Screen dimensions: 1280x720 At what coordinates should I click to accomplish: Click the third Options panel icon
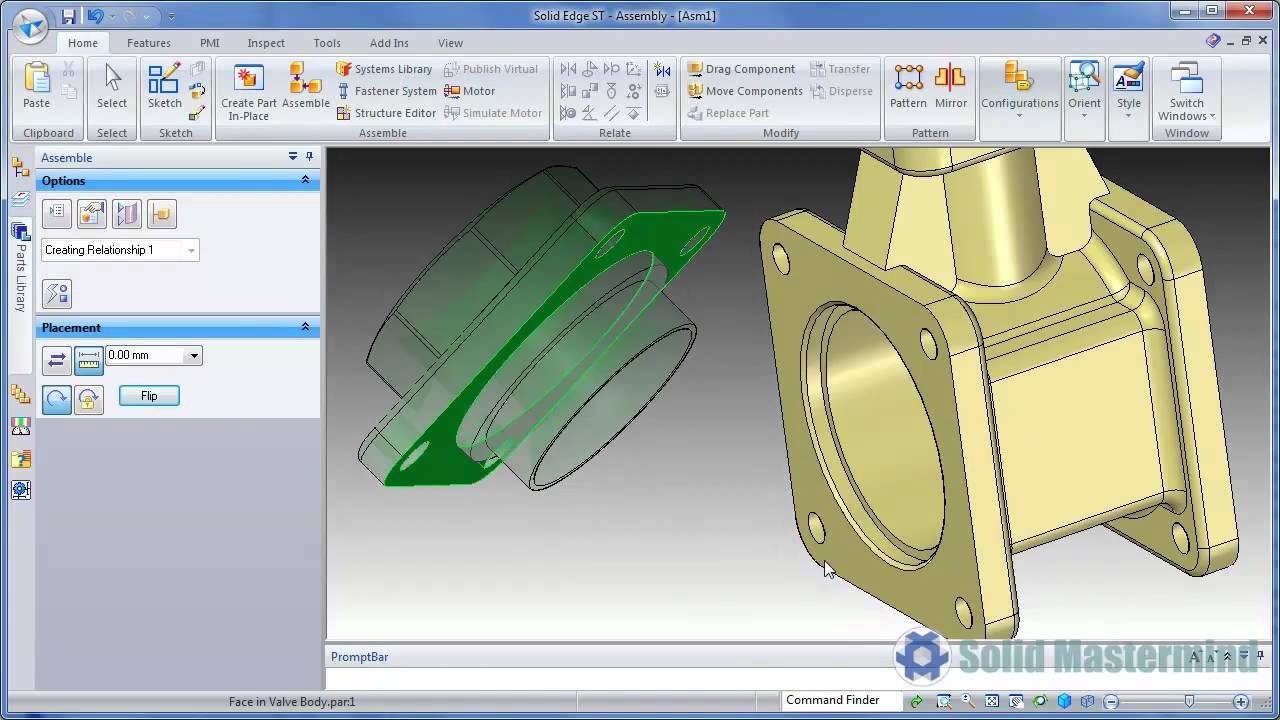click(127, 213)
